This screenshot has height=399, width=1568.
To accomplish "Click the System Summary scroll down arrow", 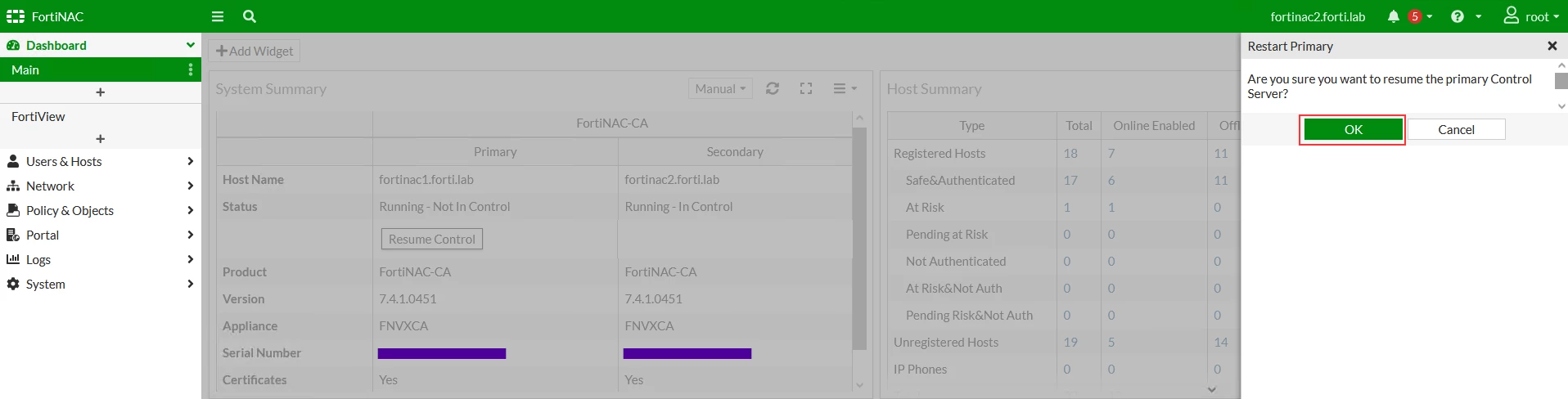I will point(859,385).
